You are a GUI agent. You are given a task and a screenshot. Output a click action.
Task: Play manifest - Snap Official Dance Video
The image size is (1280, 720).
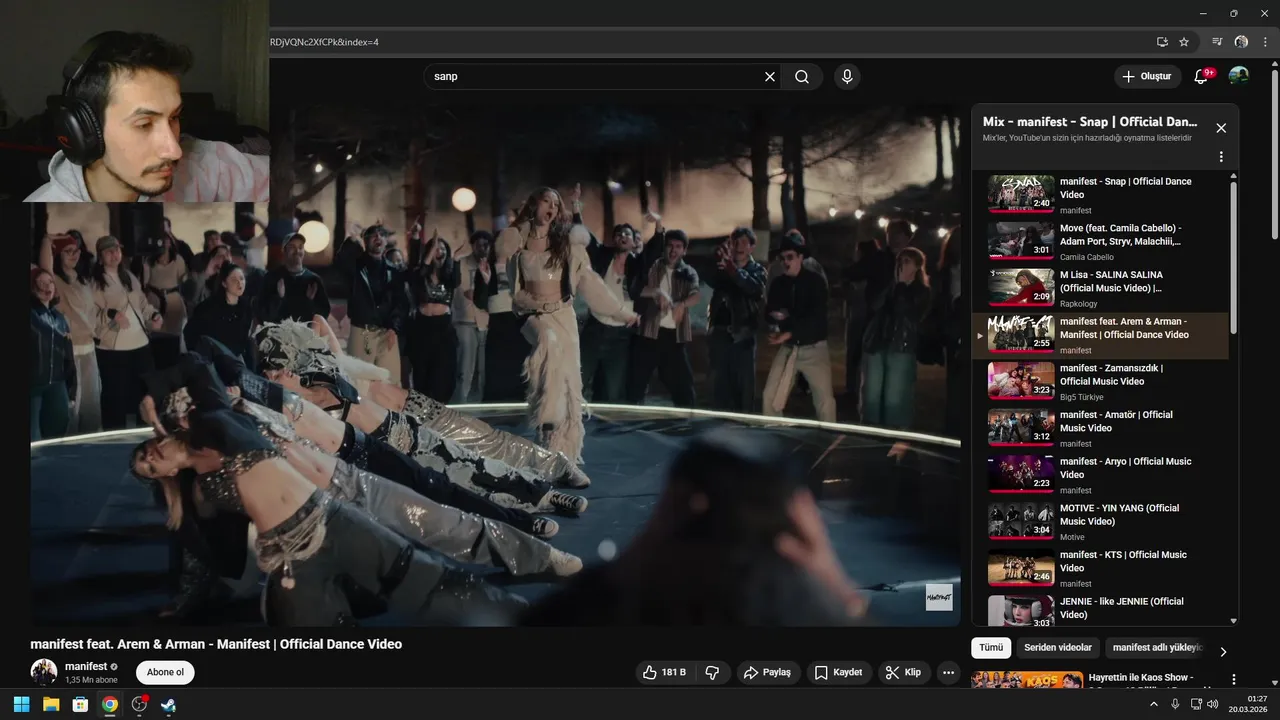(x=1101, y=194)
